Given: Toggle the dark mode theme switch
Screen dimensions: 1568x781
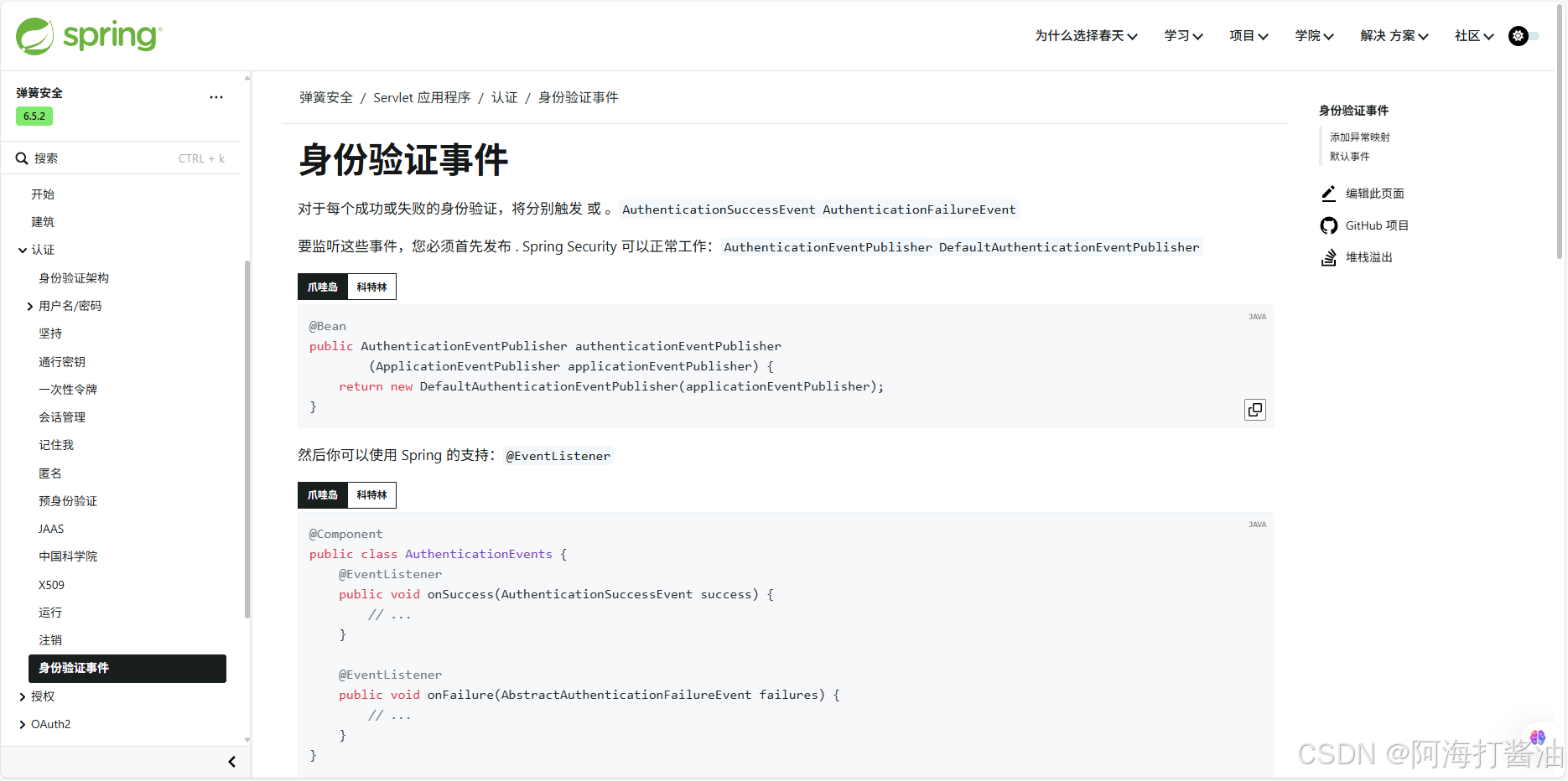Looking at the screenshot, I should (1524, 36).
